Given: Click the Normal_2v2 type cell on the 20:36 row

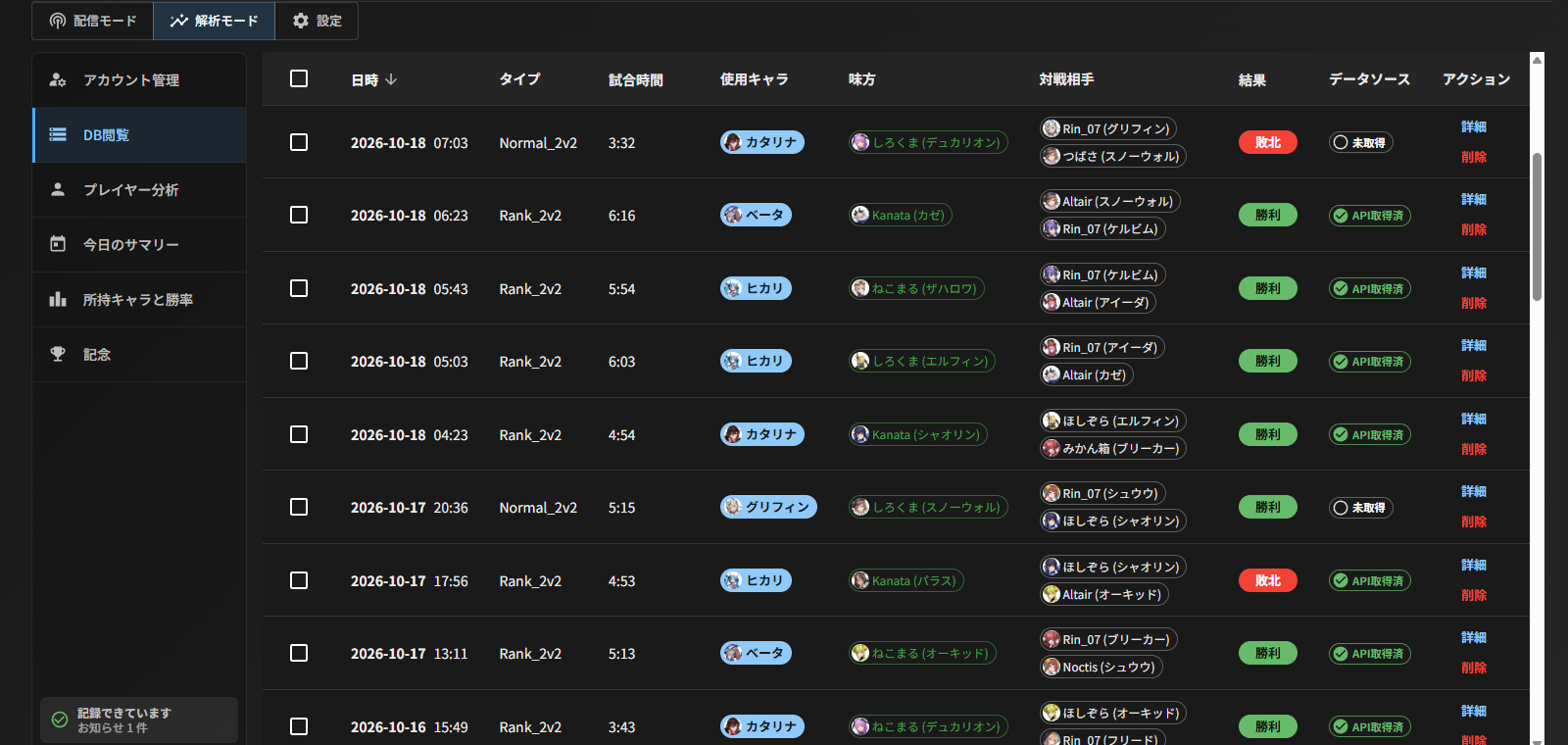Looking at the screenshot, I should [x=538, y=508].
